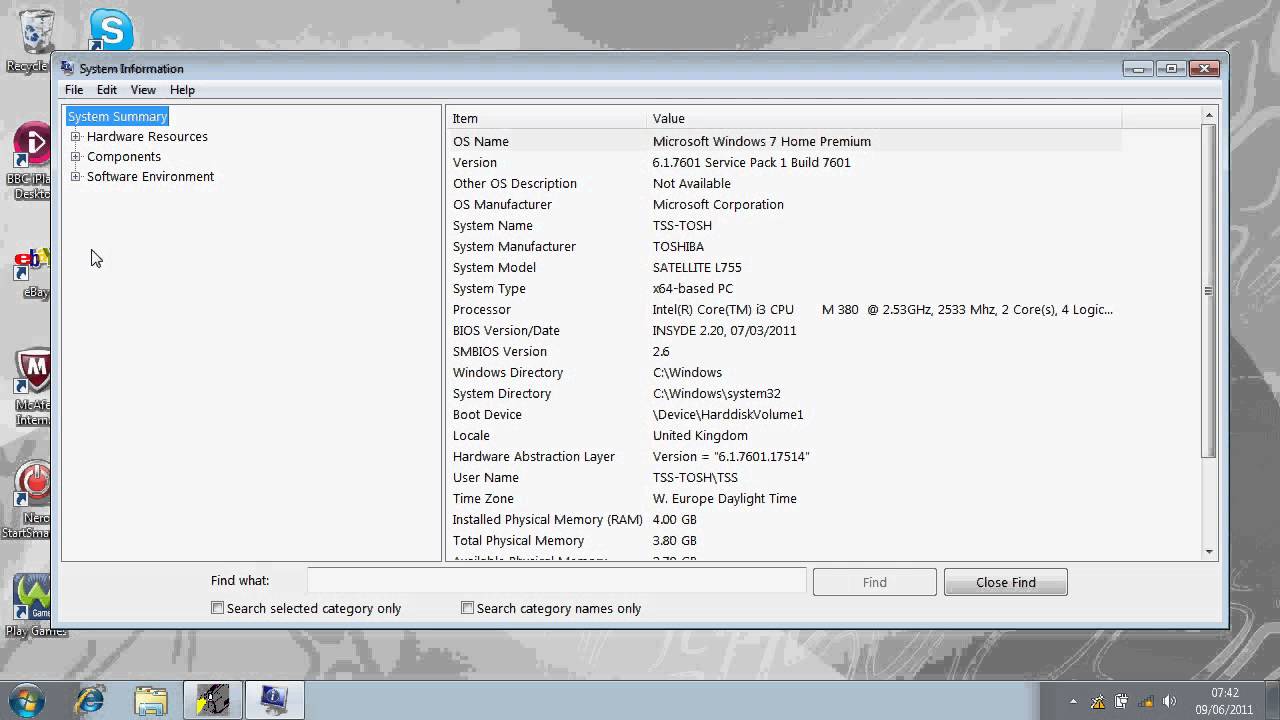The image size is (1280, 720).
Task: Select the System Model row
Action: (784, 267)
